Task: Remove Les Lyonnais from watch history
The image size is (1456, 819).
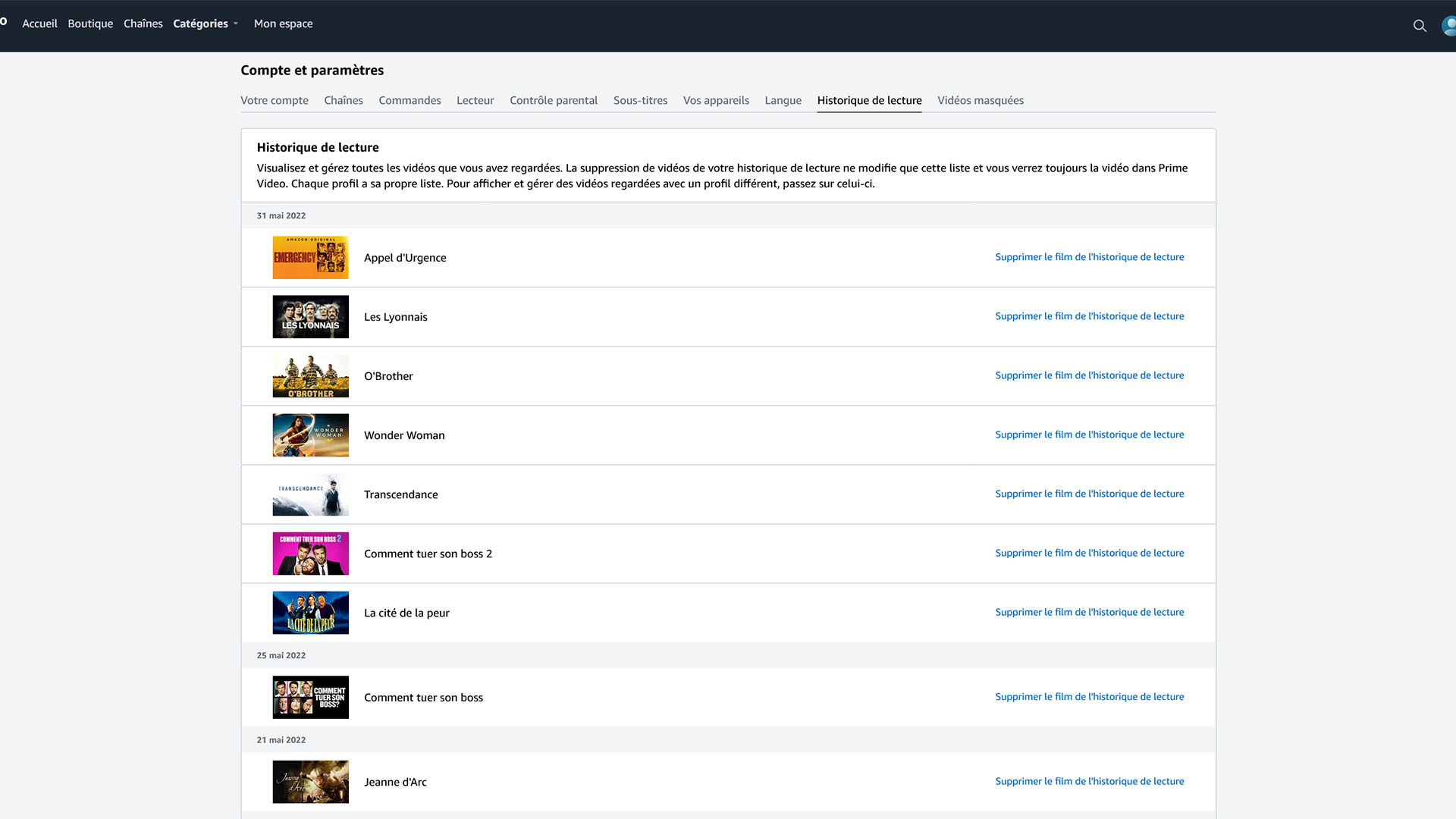Action: tap(1090, 316)
